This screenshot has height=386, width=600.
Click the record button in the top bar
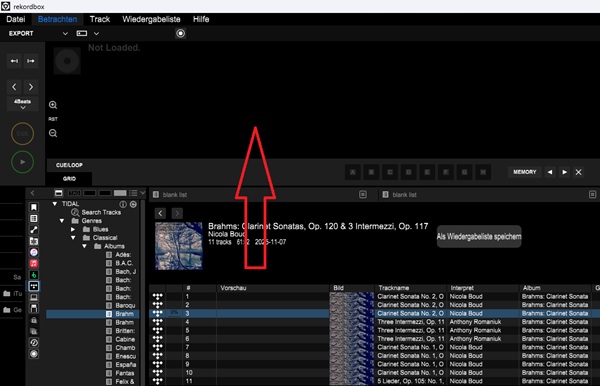tap(180, 34)
